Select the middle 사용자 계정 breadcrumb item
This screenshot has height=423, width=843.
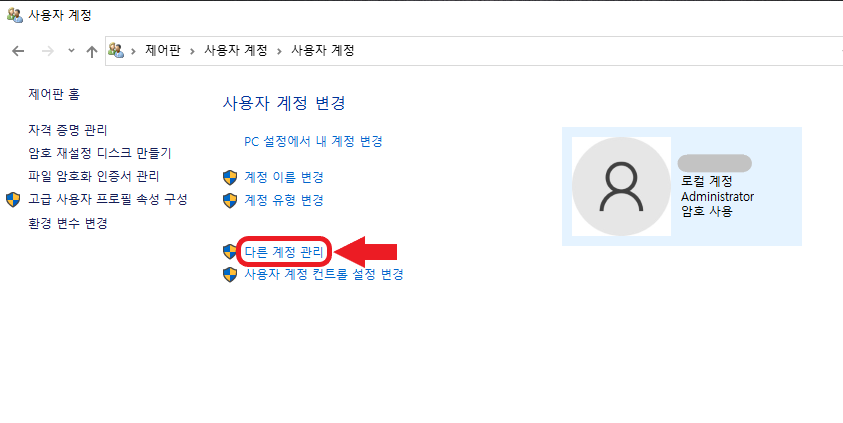coord(236,51)
